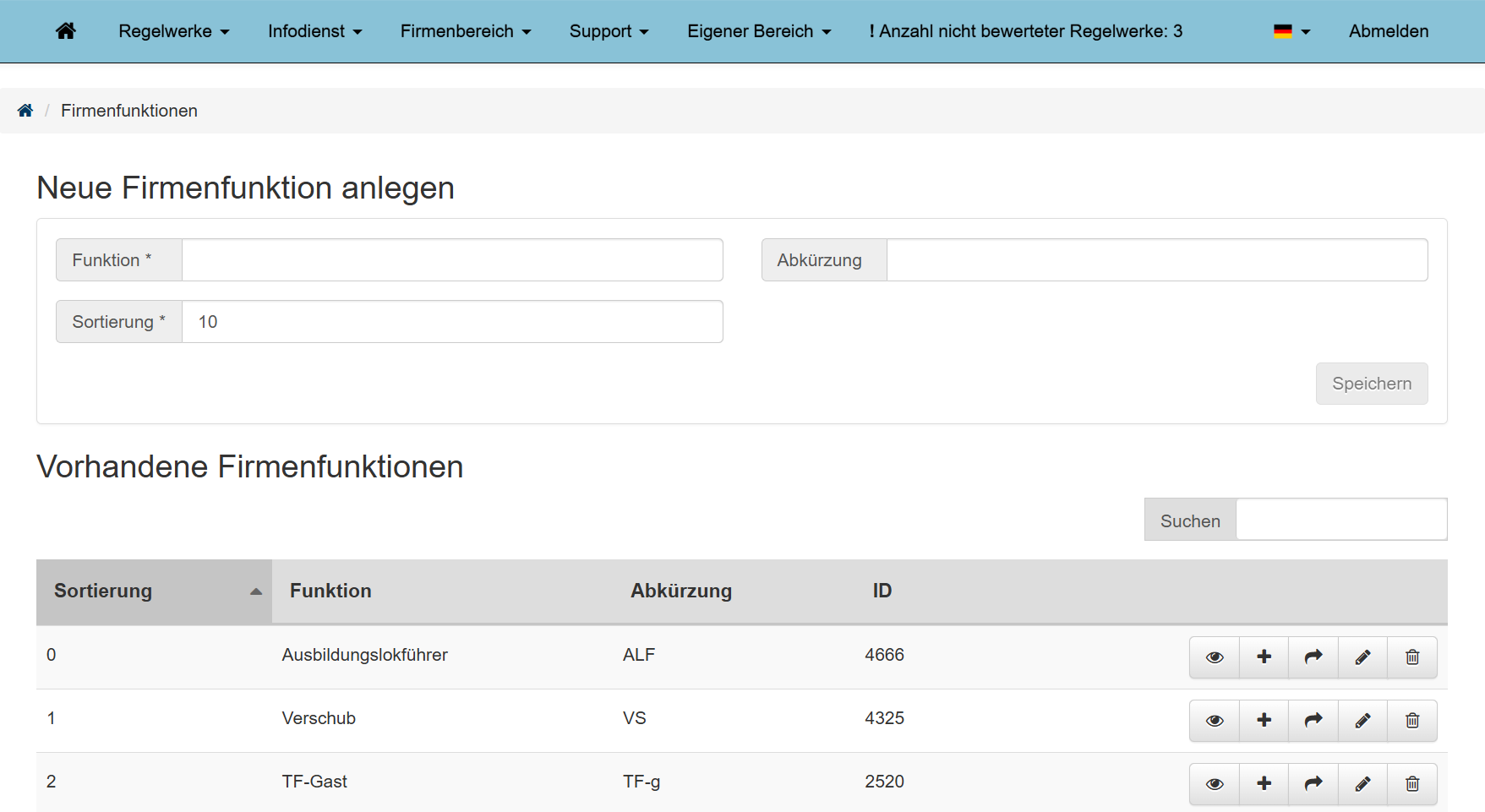Click the plus icon for Ausbildungslokführer
Screen dimensions: 1485x812
[1264, 657]
